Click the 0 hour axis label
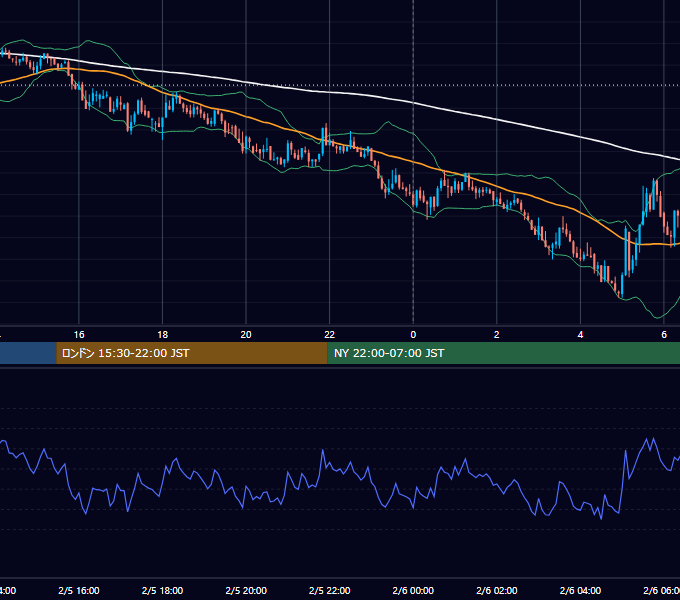 (413, 335)
